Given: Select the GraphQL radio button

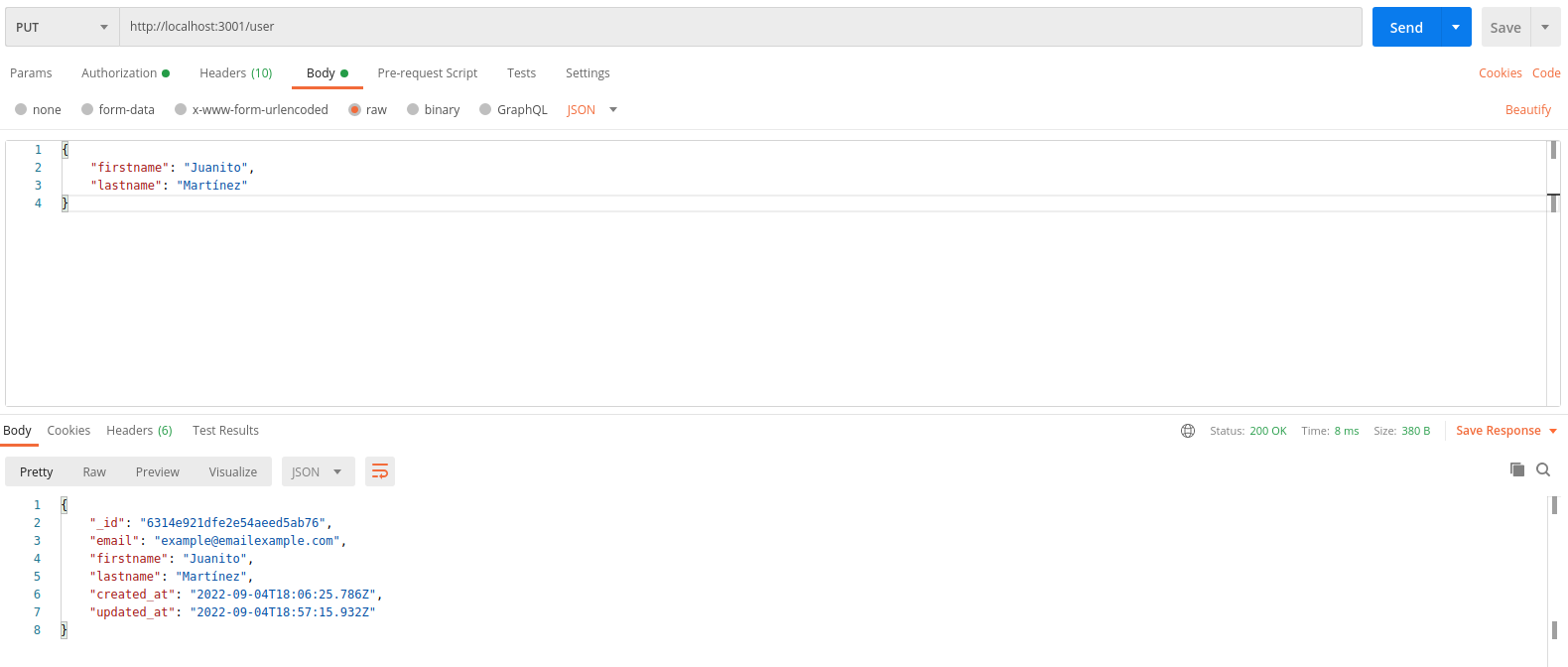Looking at the screenshot, I should 485,110.
